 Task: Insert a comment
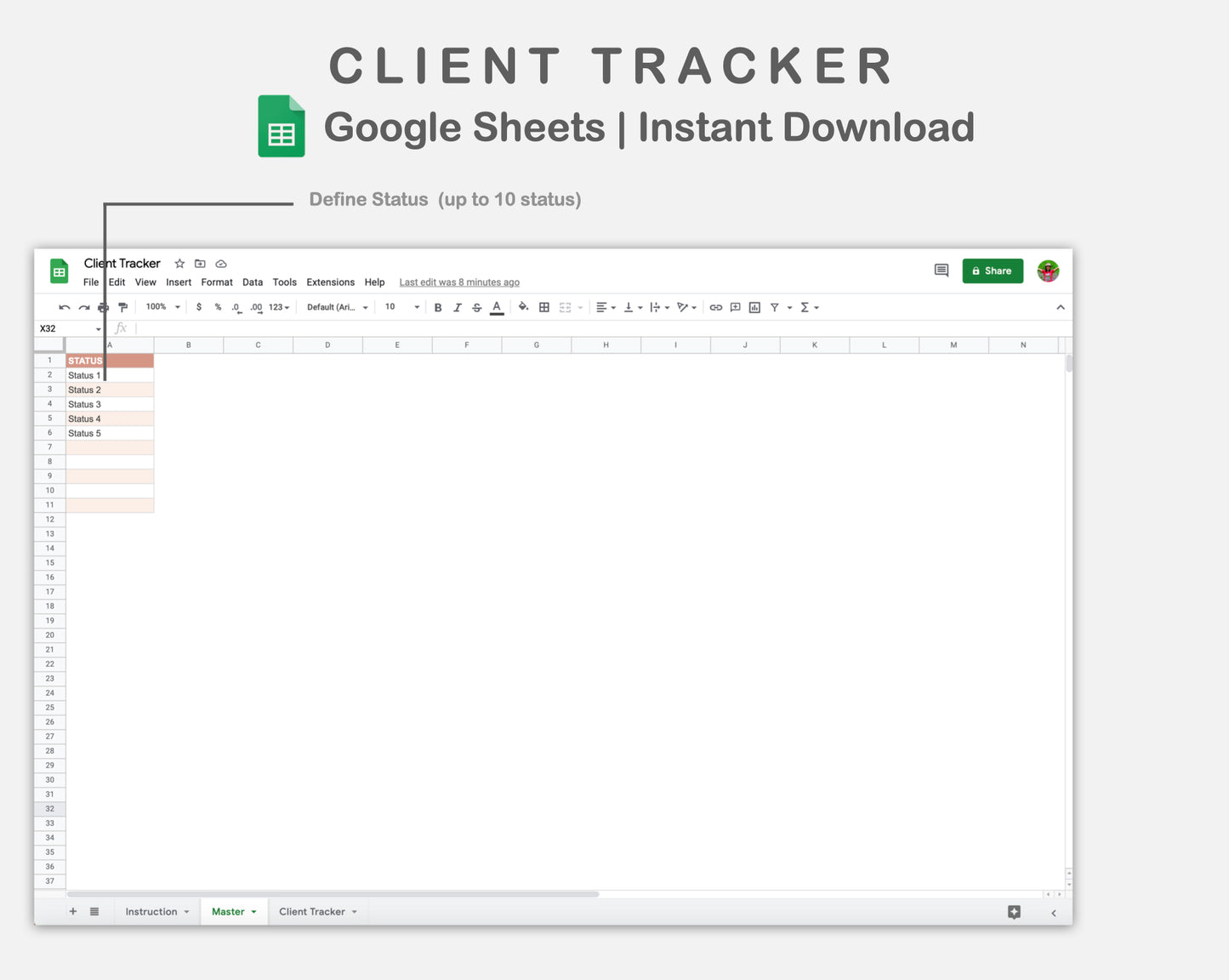(735, 307)
